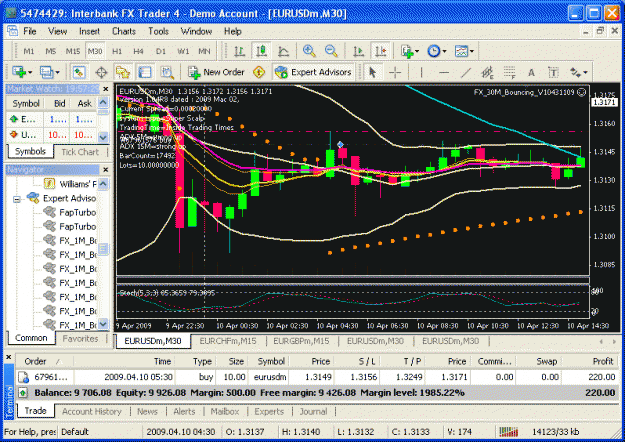Toggle chart auto scroll icon
The width and height of the screenshot is (625, 442).
(359, 51)
